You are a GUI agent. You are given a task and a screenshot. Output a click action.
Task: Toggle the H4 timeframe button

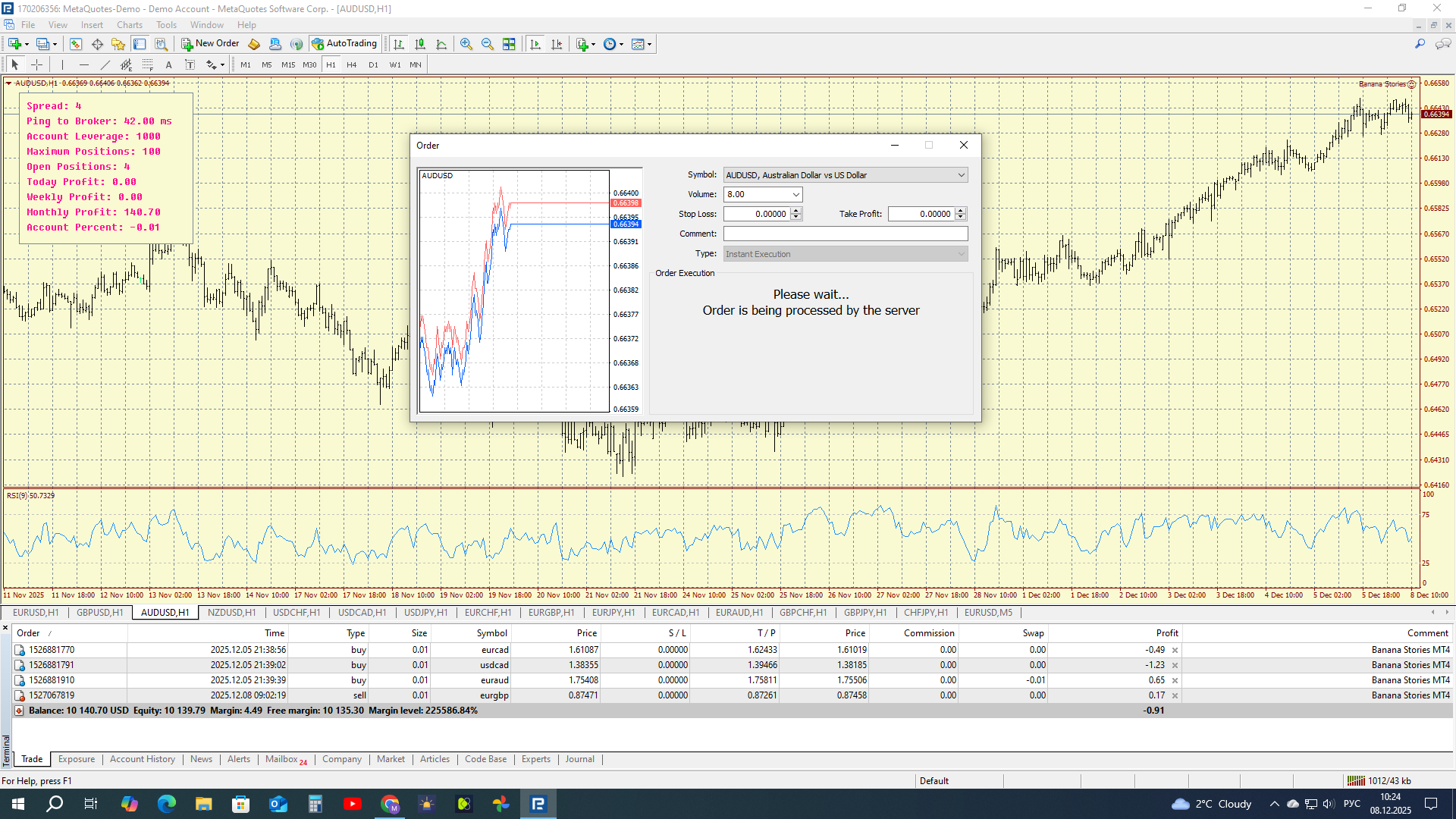coord(351,65)
